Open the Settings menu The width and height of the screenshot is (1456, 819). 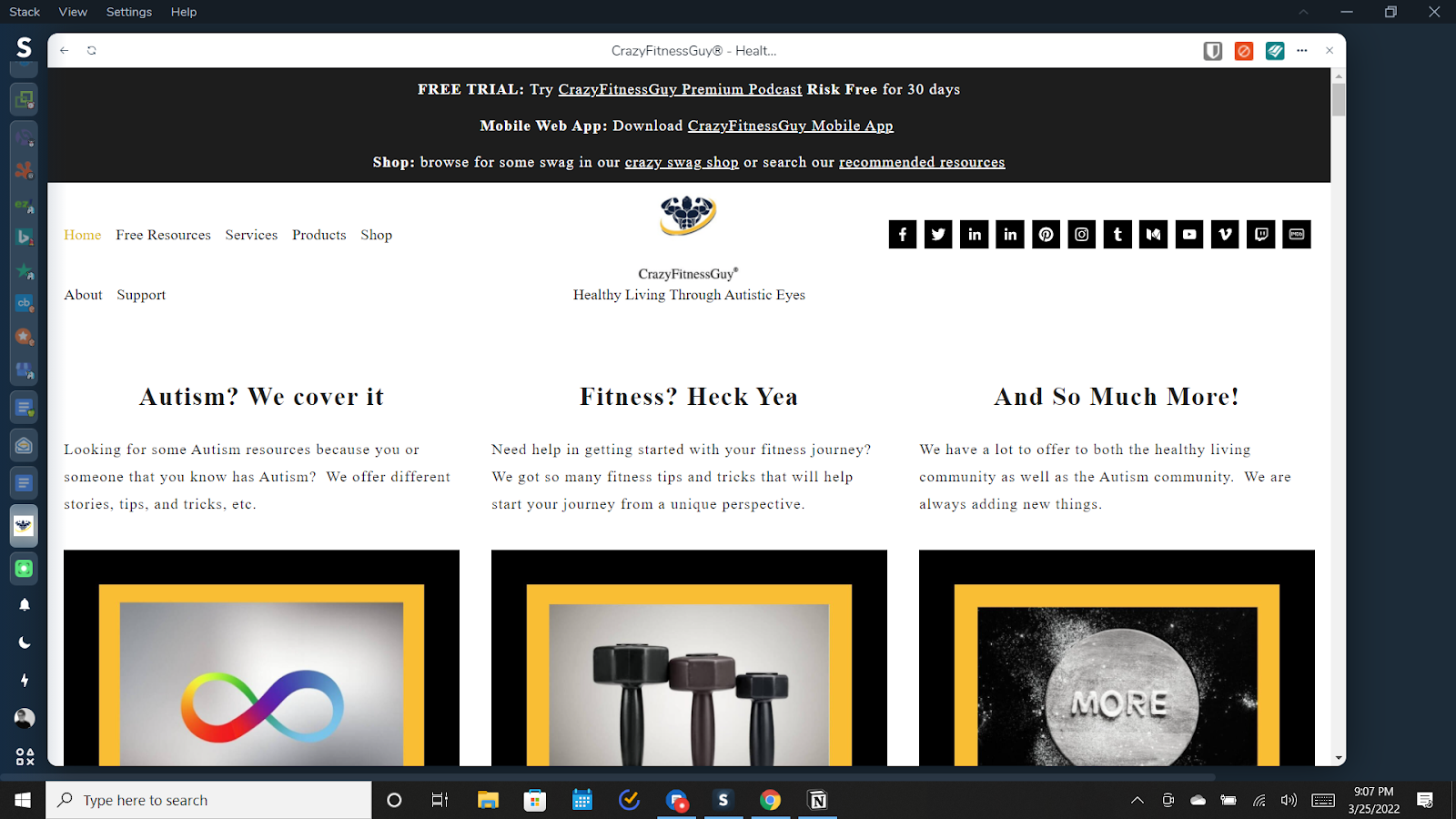[129, 12]
